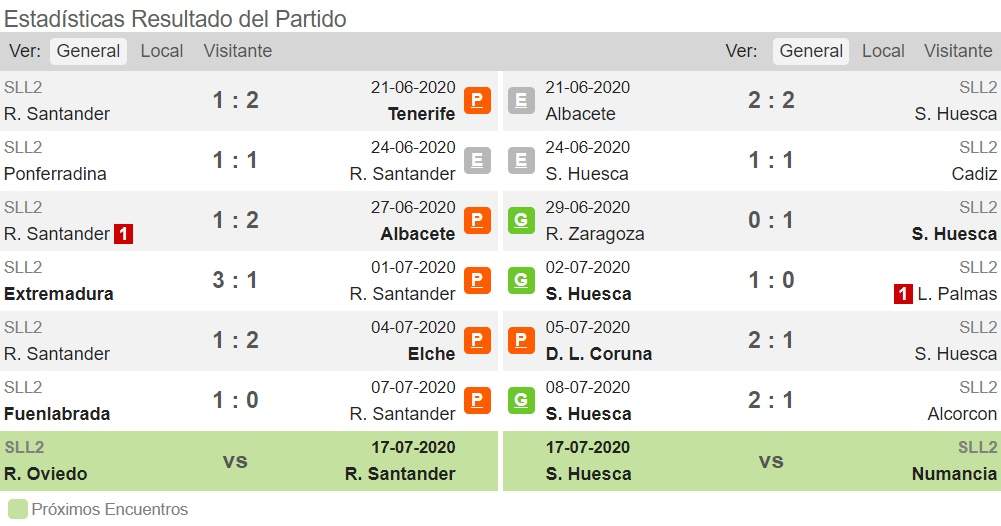Click green G icon beside S. Huesca 08-07-2020

pos(521,400)
